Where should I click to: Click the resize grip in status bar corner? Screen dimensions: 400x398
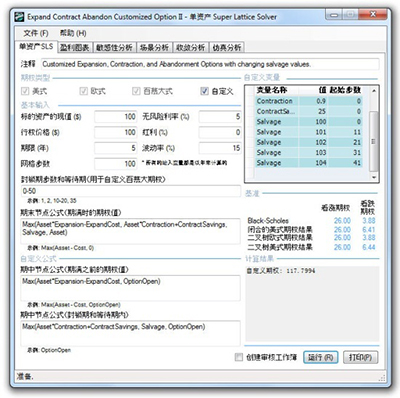click(x=382, y=378)
